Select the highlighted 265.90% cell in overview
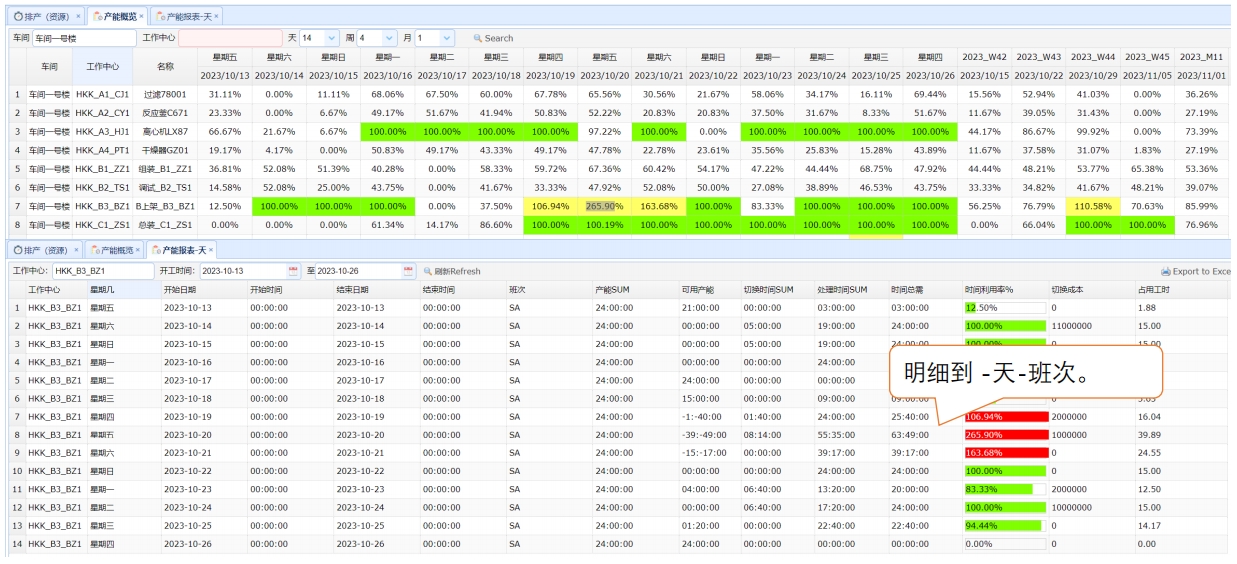This screenshot has height=564, width=1237. click(605, 206)
